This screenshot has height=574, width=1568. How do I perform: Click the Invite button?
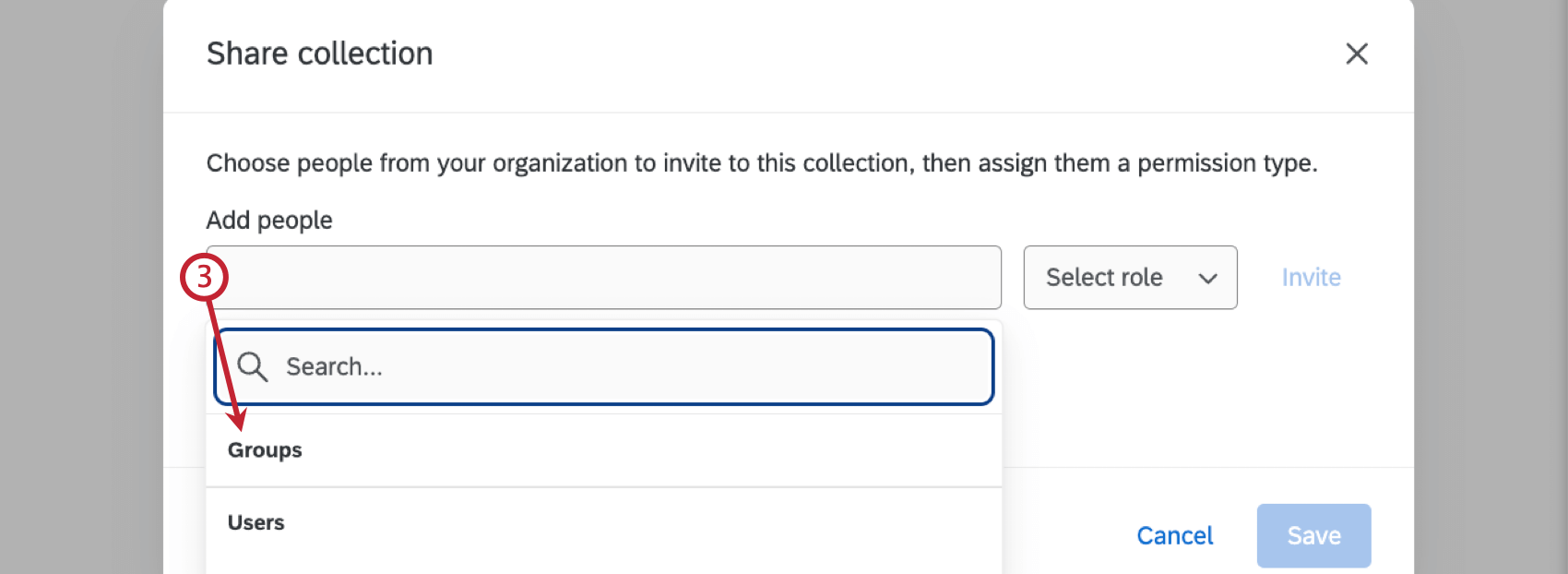click(x=1311, y=277)
